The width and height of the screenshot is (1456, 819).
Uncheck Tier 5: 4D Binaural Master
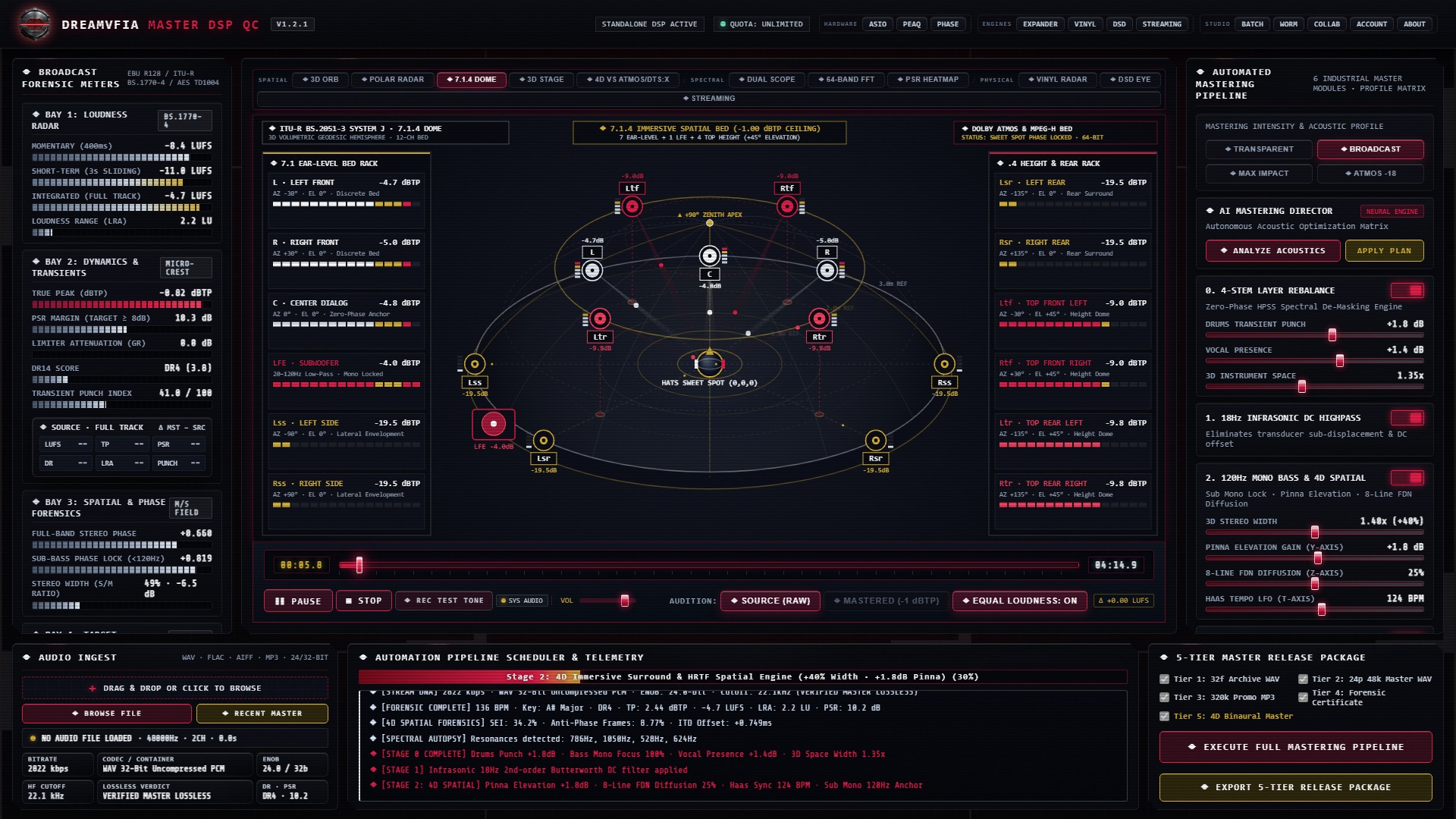1164,717
